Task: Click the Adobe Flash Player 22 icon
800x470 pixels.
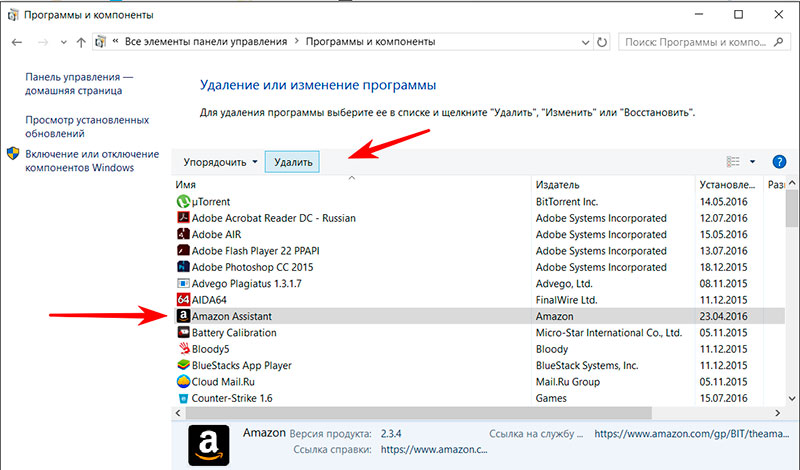Action: [183, 251]
